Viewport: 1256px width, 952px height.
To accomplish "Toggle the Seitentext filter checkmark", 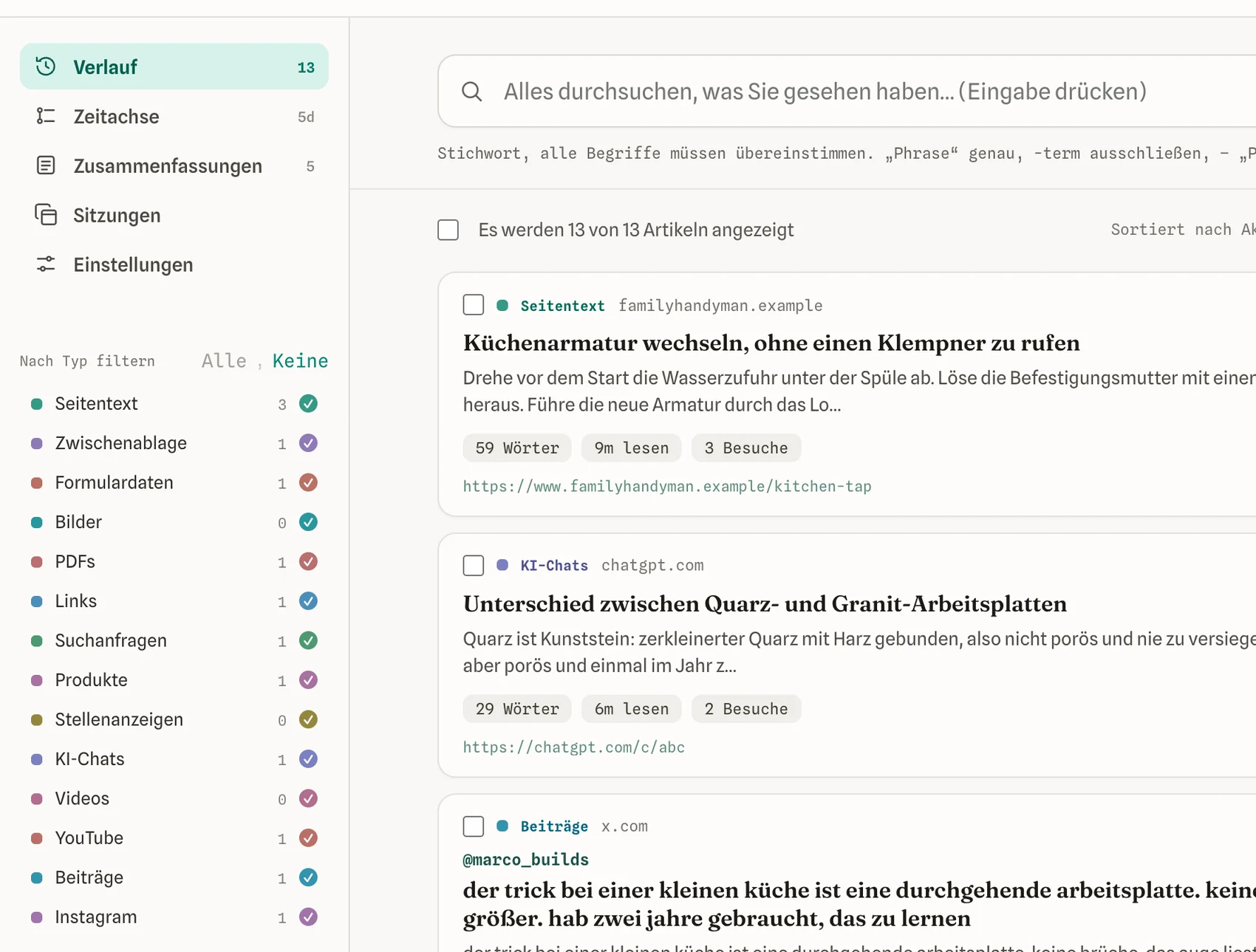I will point(308,403).
